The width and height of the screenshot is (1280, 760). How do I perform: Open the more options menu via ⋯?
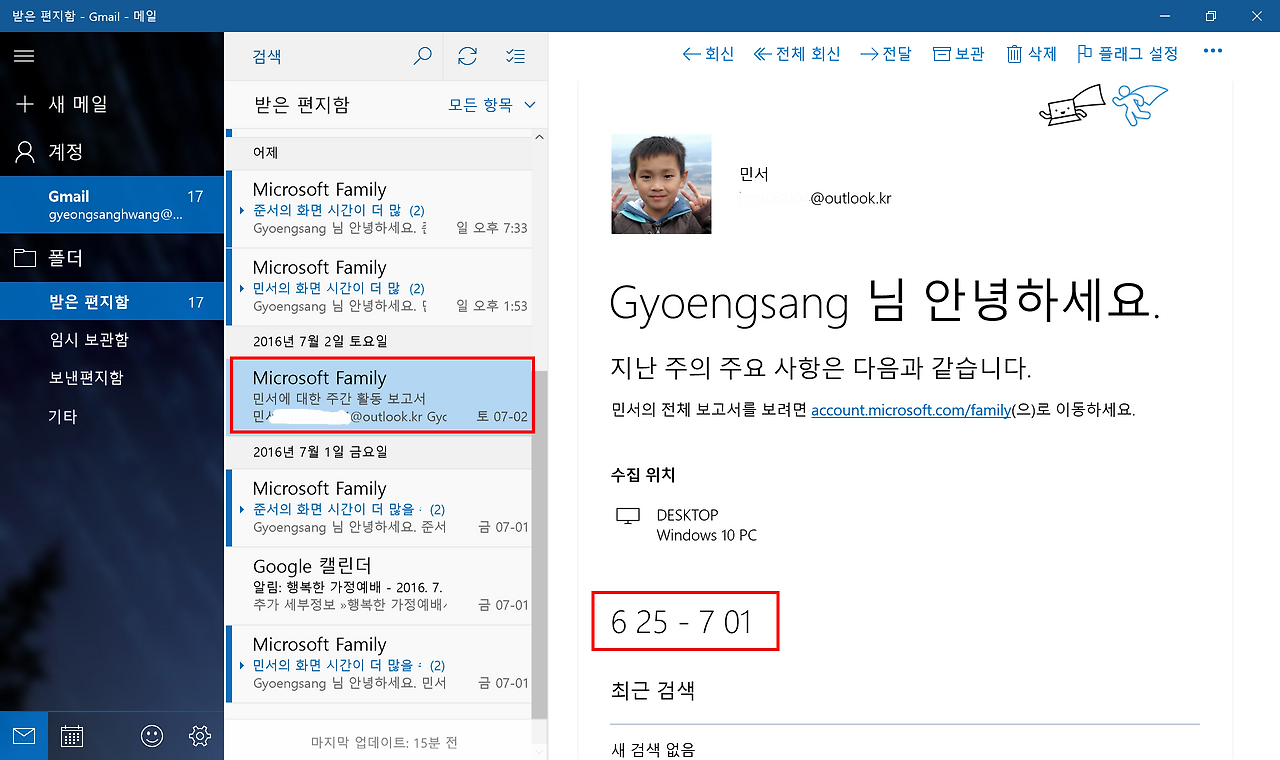pos(1212,53)
